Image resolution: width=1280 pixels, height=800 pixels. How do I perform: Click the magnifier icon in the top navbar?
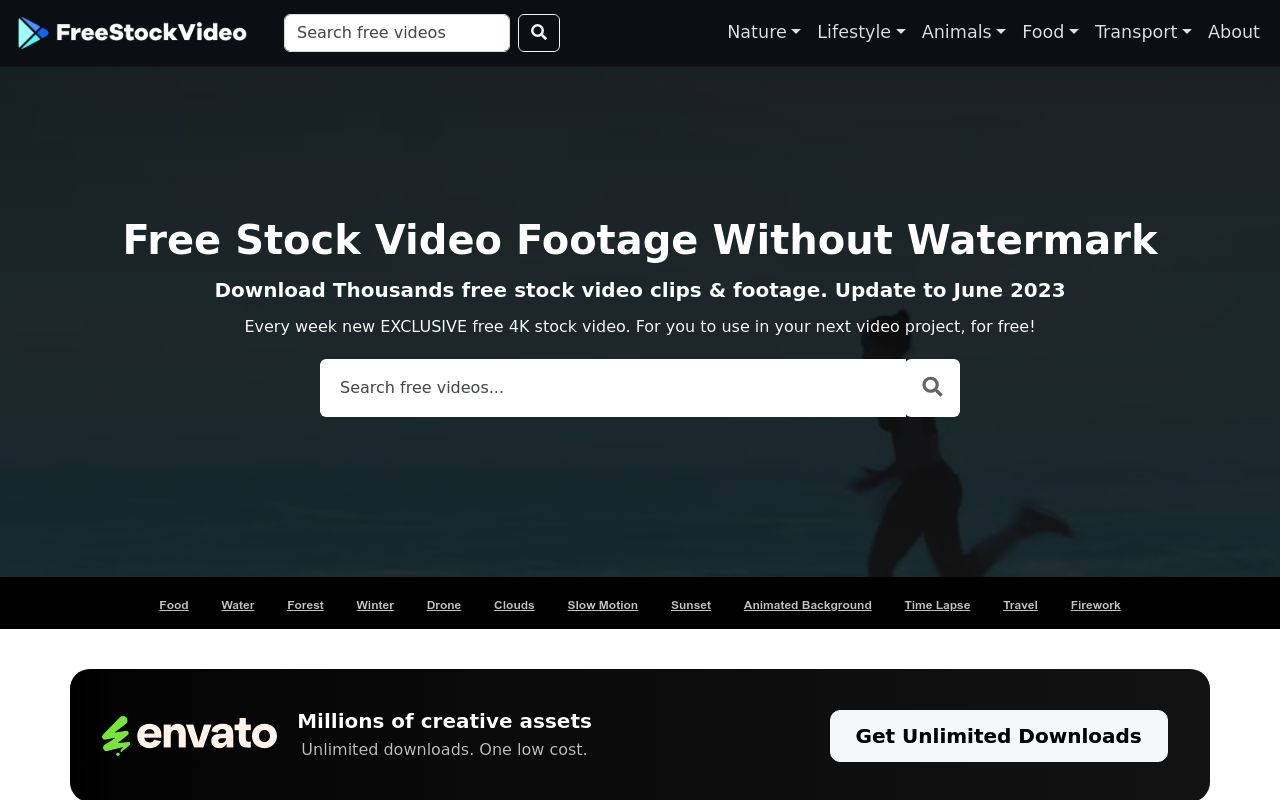(538, 32)
